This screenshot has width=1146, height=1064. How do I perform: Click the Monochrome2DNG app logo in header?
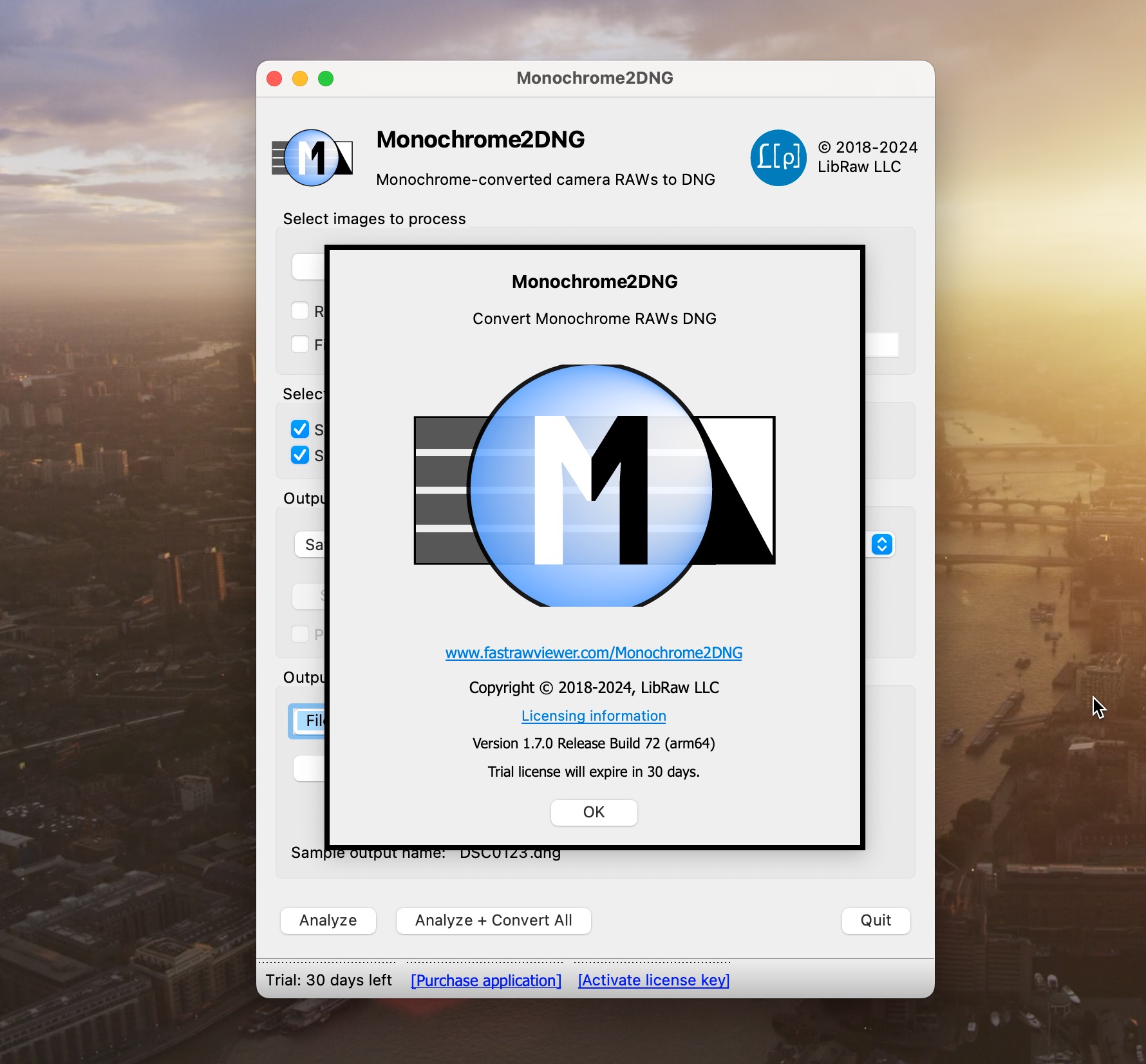tap(312, 158)
